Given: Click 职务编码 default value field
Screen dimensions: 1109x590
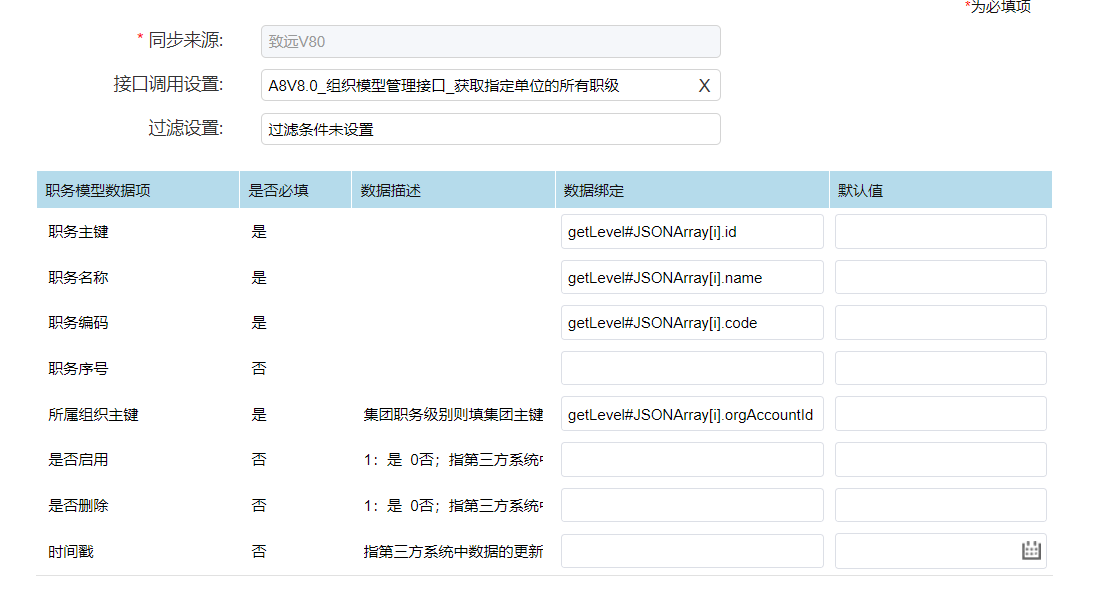Looking at the screenshot, I should point(941,323).
